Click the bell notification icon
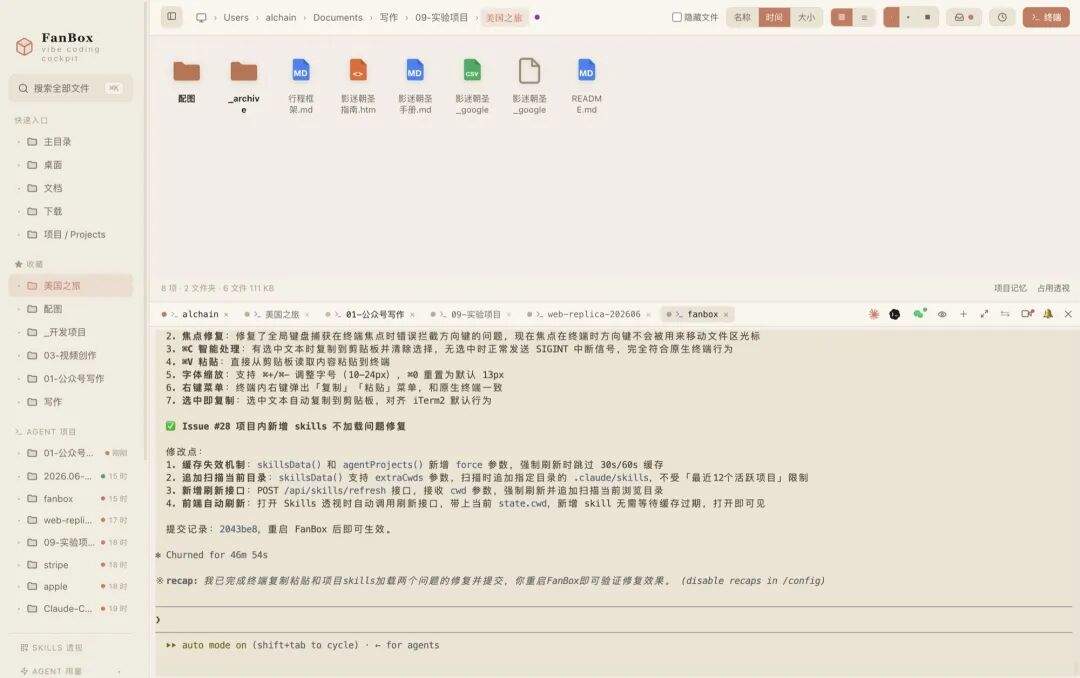The width and height of the screenshot is (1080, 678). pyautogui.click(x=1048, y=314)
